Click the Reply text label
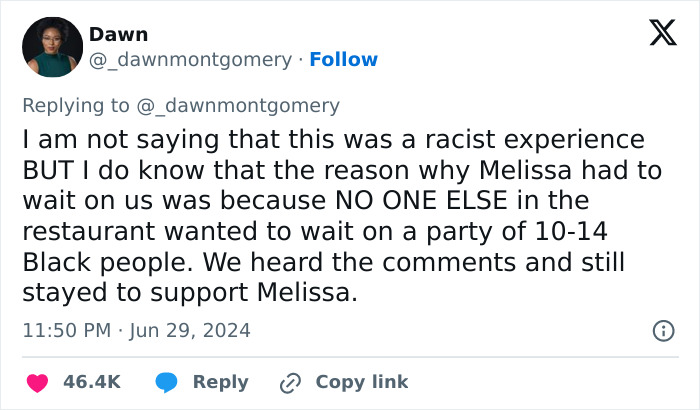The height and width of the screenshot is (410, 700). point(220,382)
